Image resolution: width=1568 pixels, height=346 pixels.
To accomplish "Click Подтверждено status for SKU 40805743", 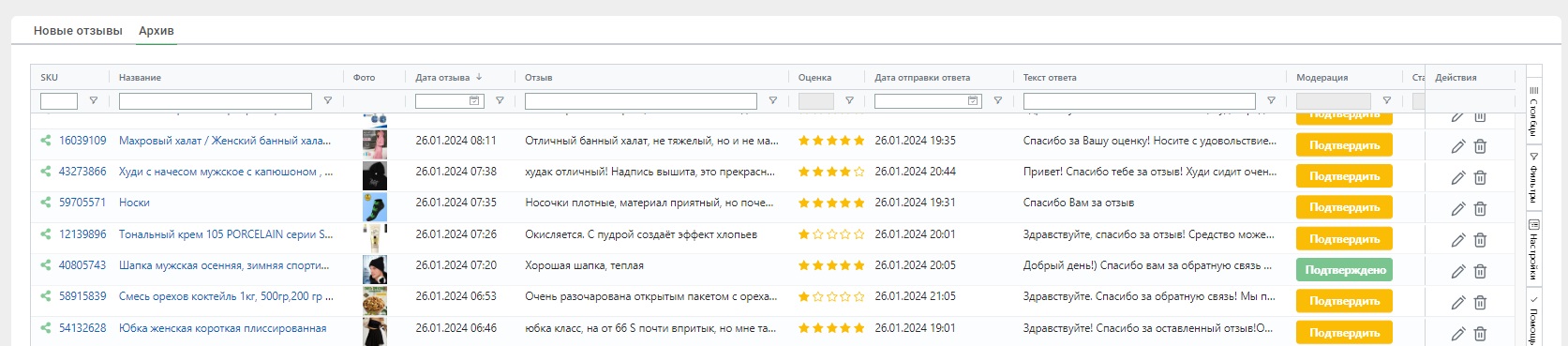I will [1344, 270].
